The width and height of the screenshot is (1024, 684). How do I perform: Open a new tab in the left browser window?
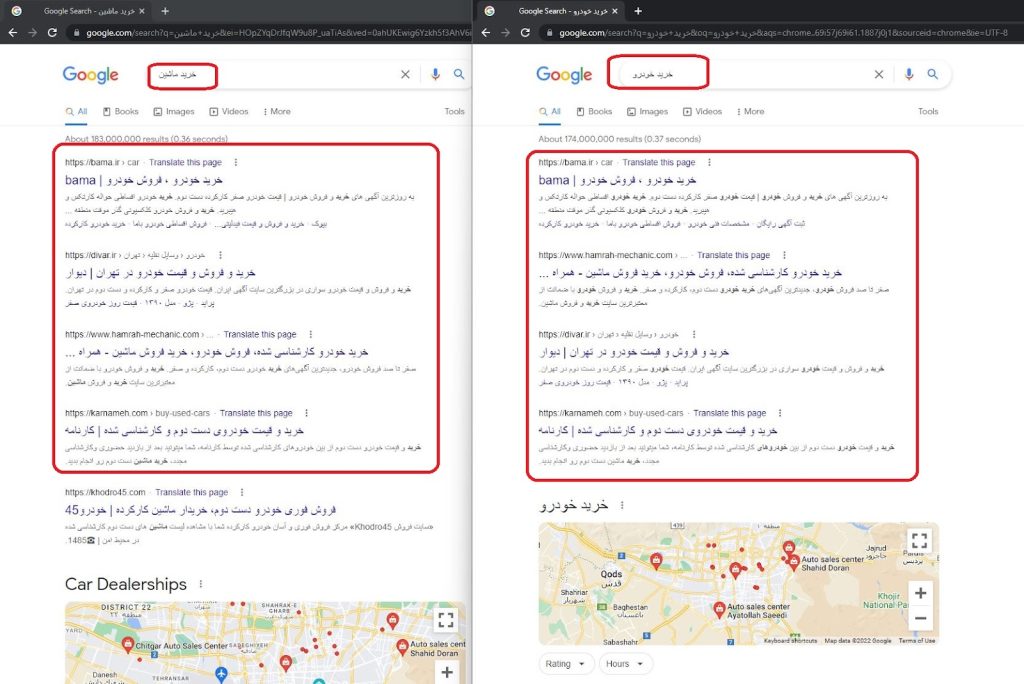(165, 11)
